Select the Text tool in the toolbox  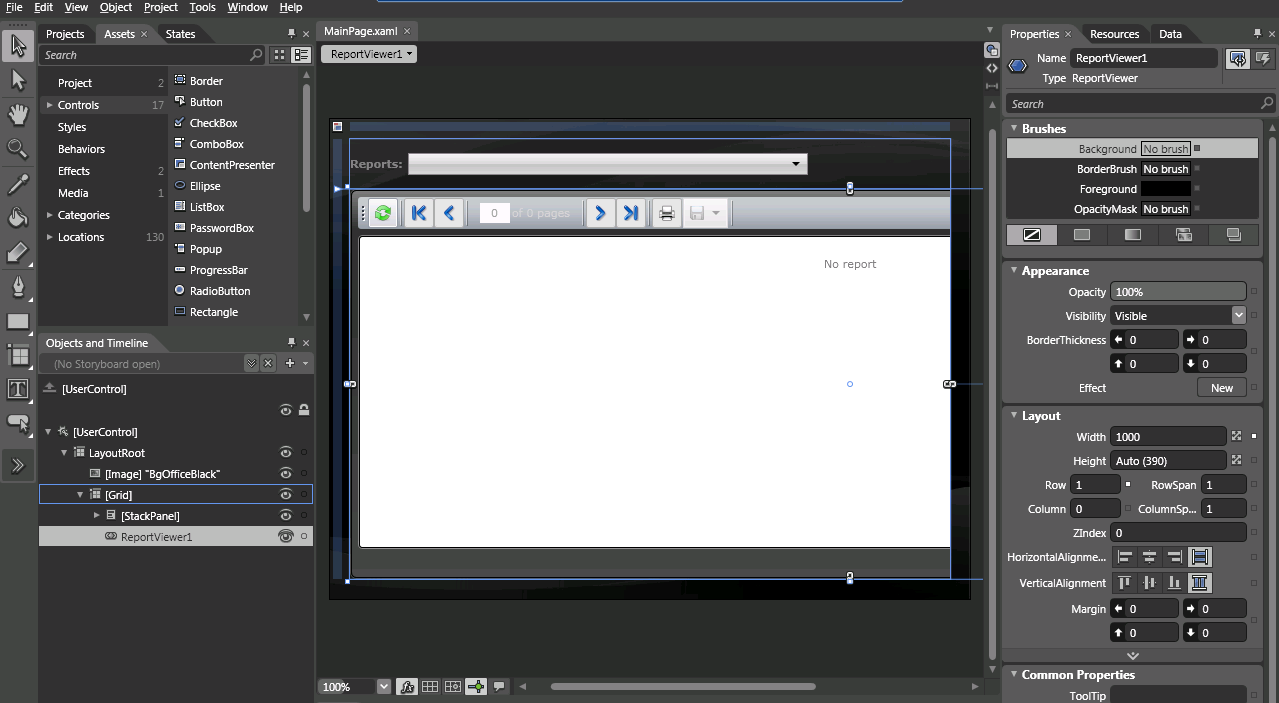[x=18, y=388]
